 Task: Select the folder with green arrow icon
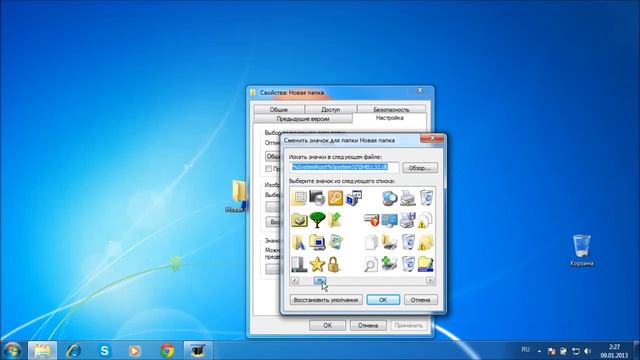335,220
